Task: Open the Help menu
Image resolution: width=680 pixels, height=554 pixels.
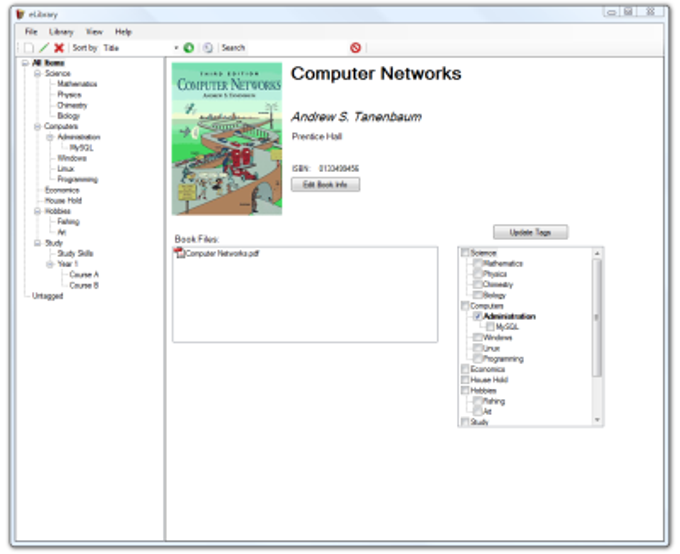Action: coord(123,32)
